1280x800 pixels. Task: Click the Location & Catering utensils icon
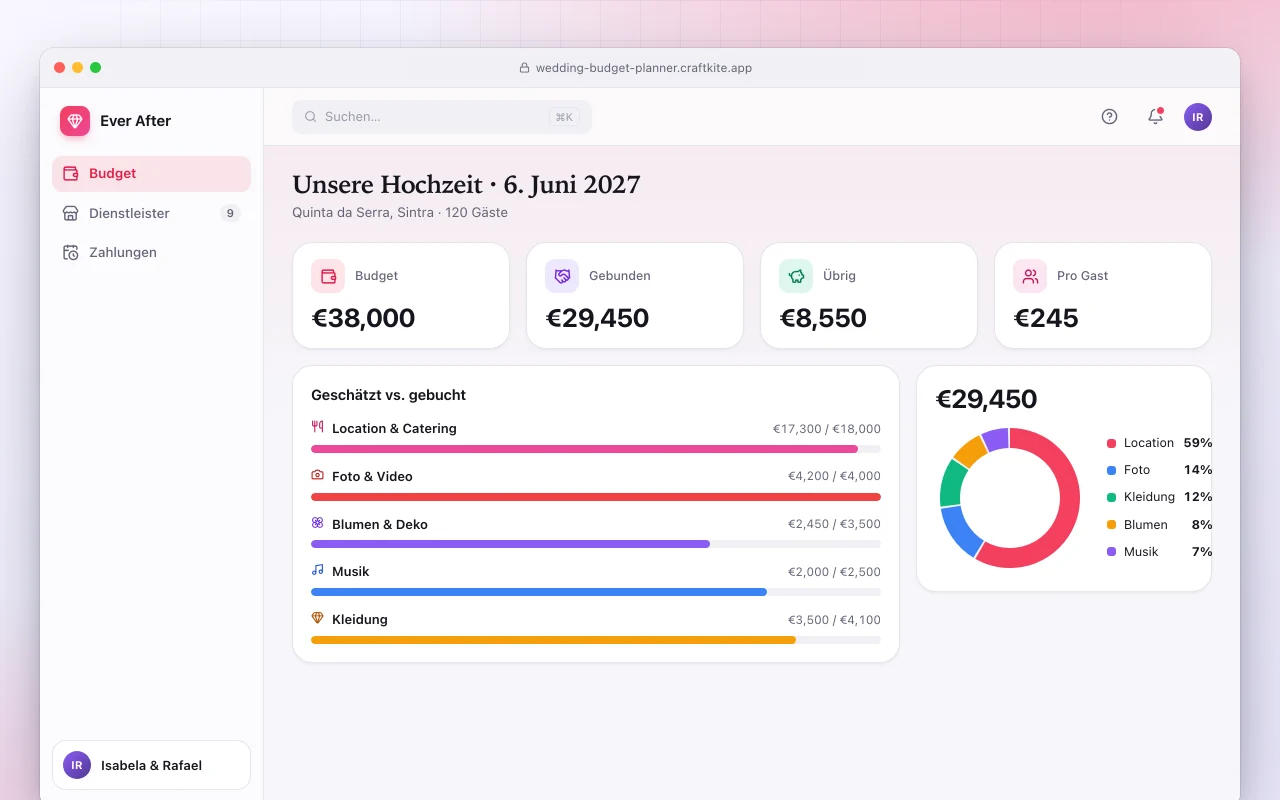tap(318, 427)
